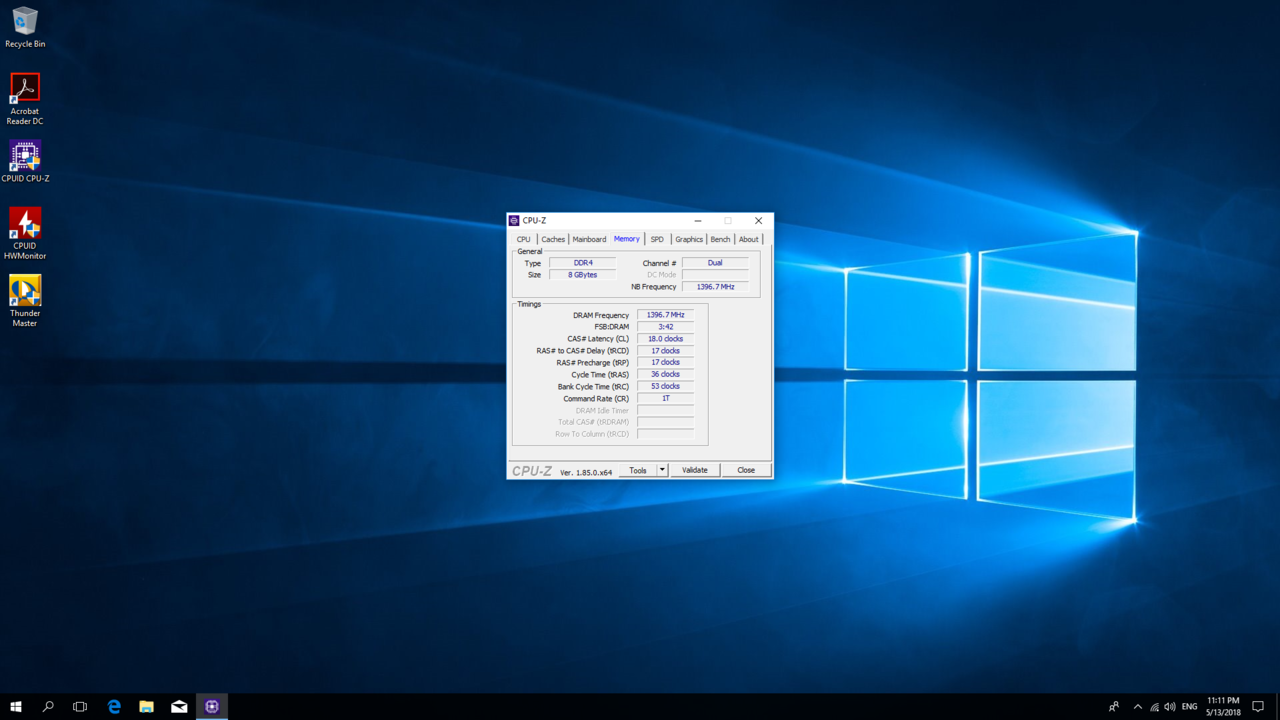Click the FSB:DRAM 3:42 value
The width and height of the screenshot is (1280, 720).
(x=665, y=327)
